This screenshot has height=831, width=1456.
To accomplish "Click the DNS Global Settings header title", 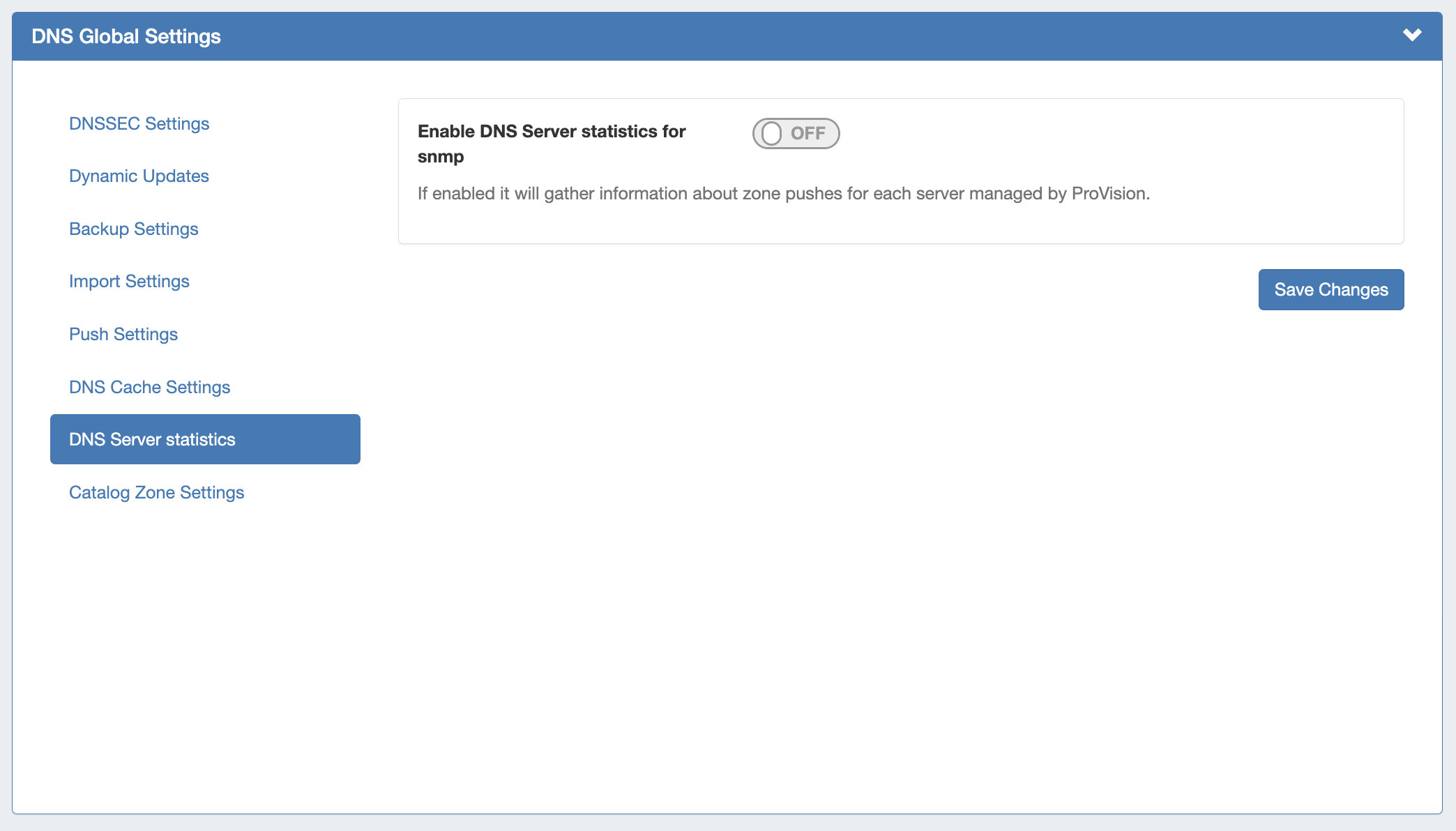I will coord(126,36).
